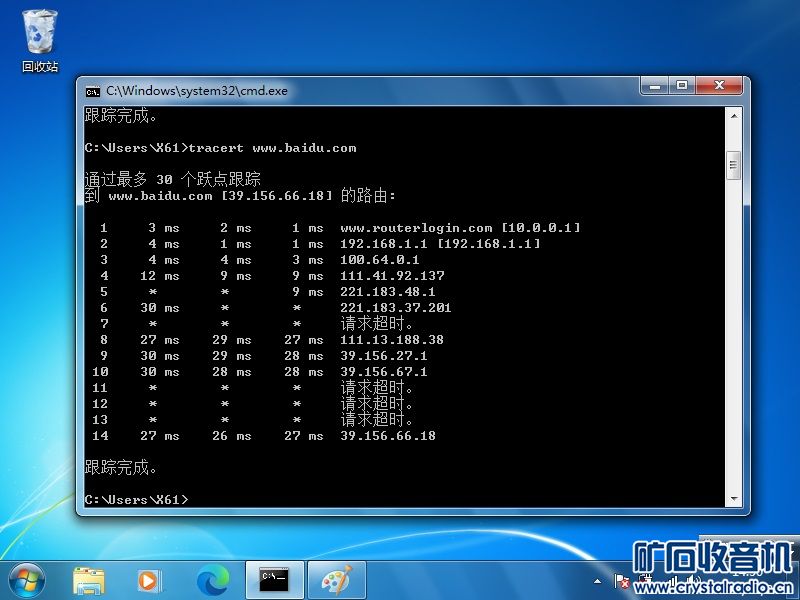
Task: Minimize the cmd.exe window
Action: point(656,86)
